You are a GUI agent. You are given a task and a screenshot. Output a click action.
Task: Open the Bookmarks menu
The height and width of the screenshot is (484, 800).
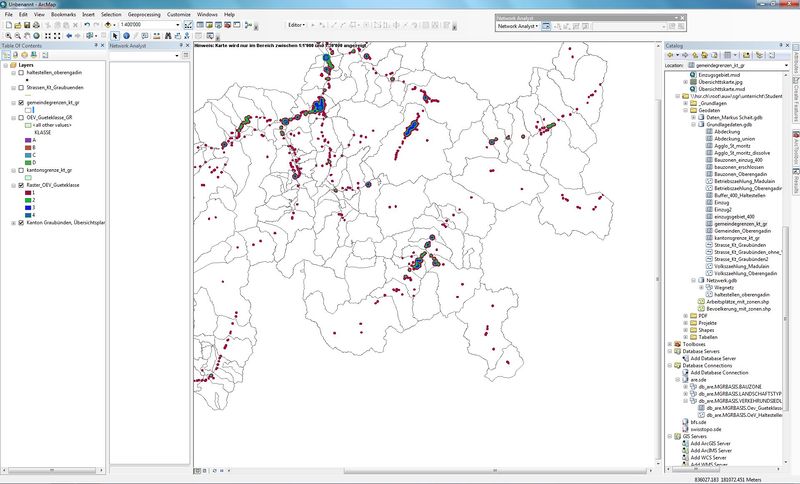[x=62, y=16]
